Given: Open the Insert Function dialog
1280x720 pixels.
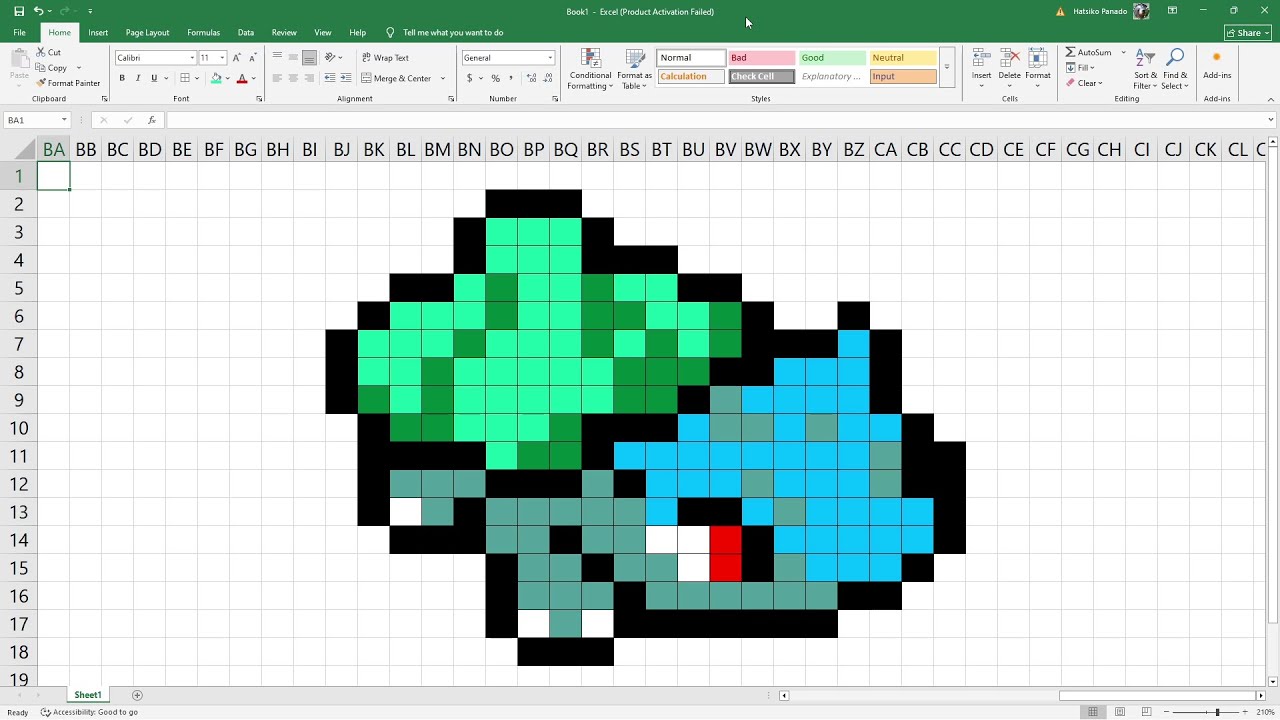Looking at the screenshot, I should click(x=152, y=120).
